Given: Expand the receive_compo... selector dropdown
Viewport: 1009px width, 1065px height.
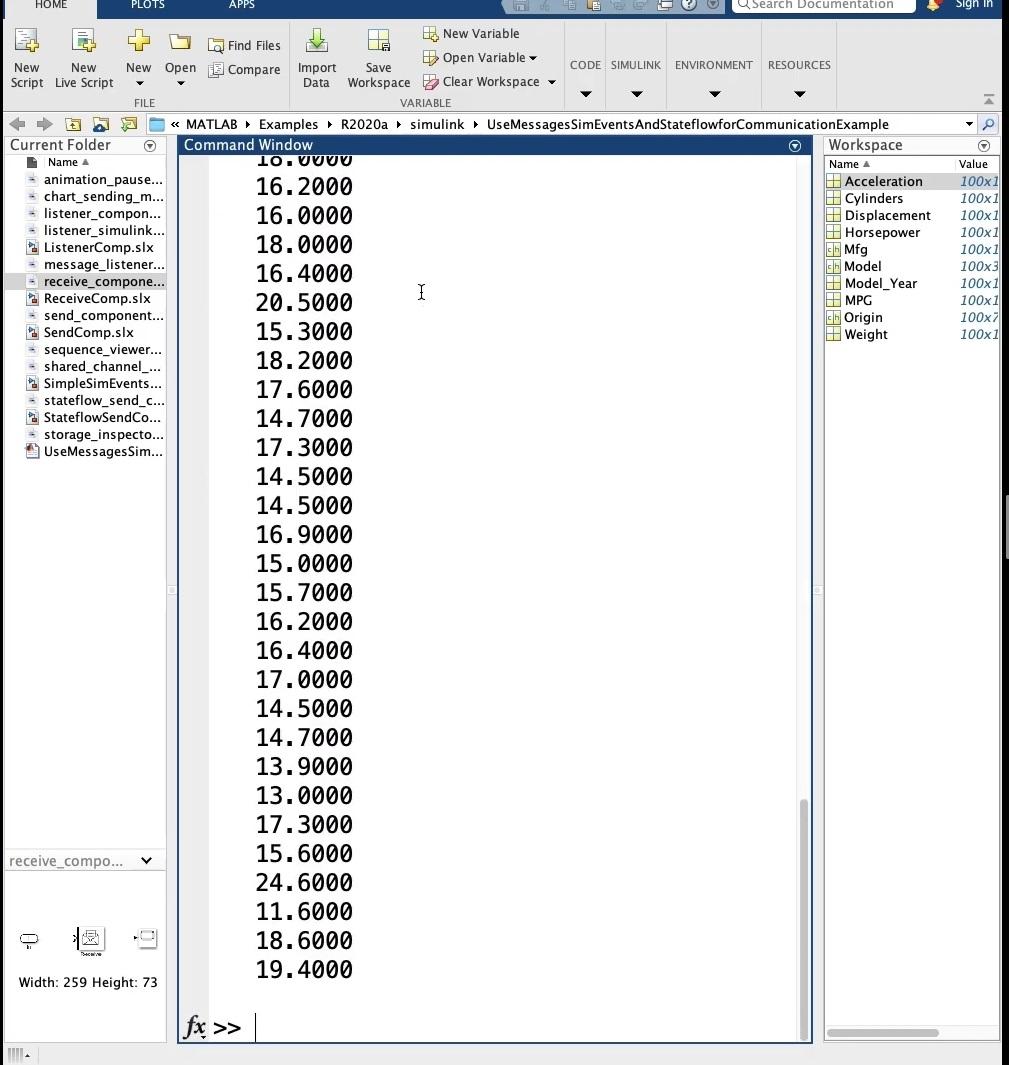Looking at the screenshot, I should click(146, 860).
